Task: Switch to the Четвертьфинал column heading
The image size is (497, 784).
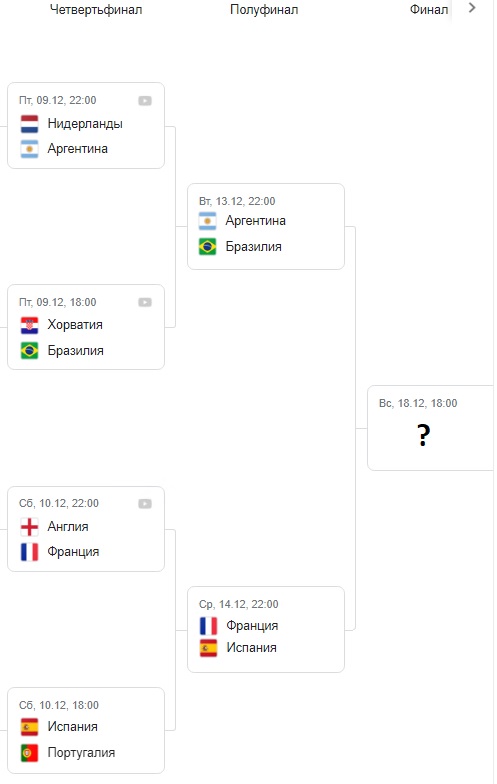Action: click(96, 10)
